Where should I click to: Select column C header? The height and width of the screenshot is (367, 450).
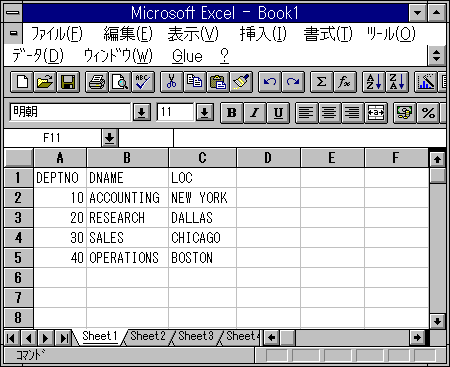[203, 158]
